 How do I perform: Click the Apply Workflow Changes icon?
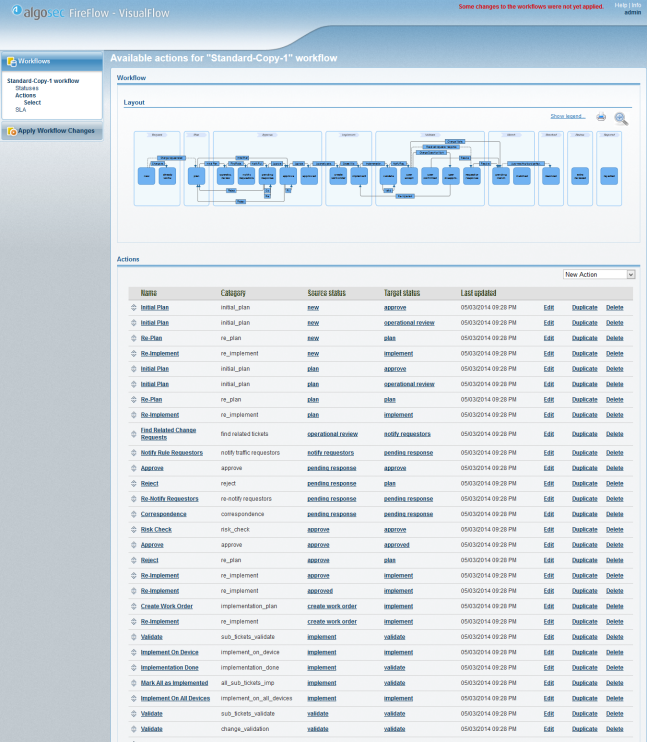click(x=11, y=131)
